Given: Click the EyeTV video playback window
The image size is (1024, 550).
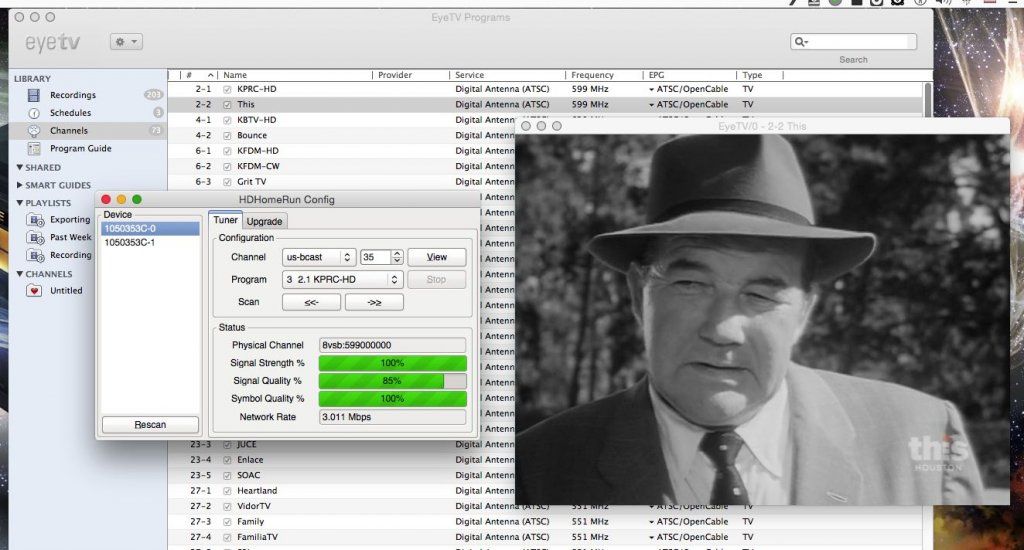Looking at the screenshot, I should (x=762, y=319).
